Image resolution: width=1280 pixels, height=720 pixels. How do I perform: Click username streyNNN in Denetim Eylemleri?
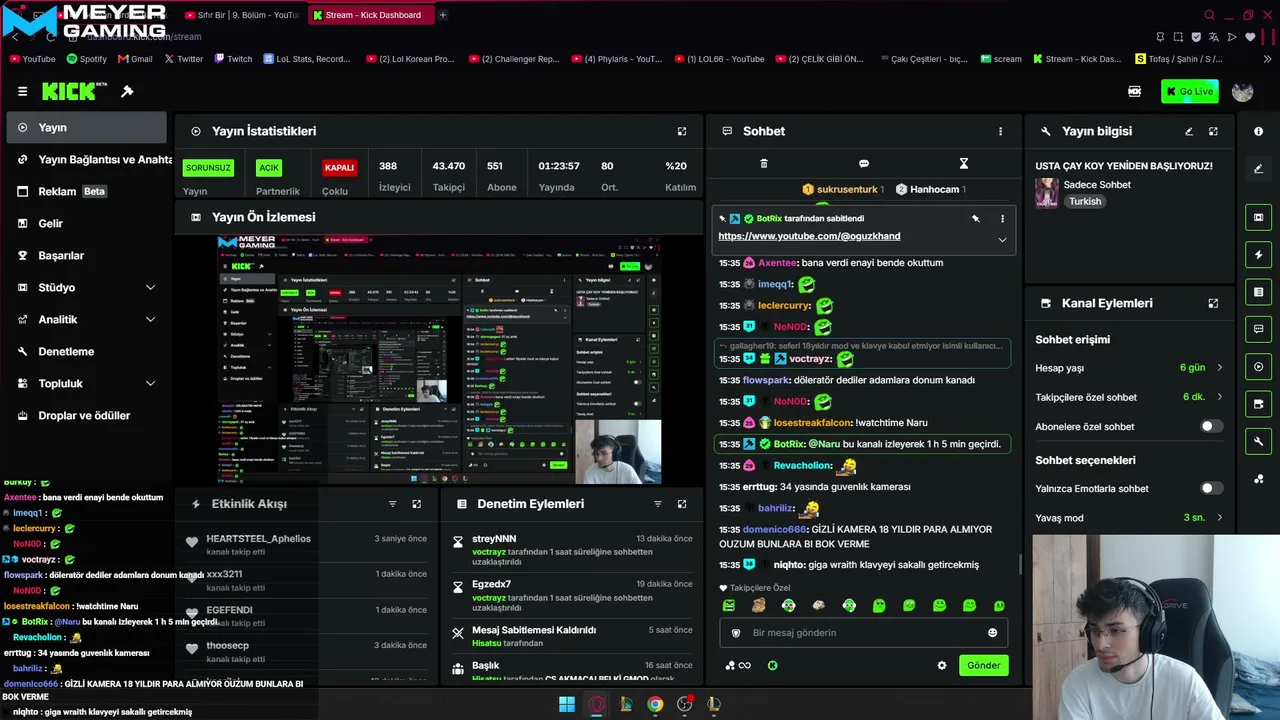[494, 539]
